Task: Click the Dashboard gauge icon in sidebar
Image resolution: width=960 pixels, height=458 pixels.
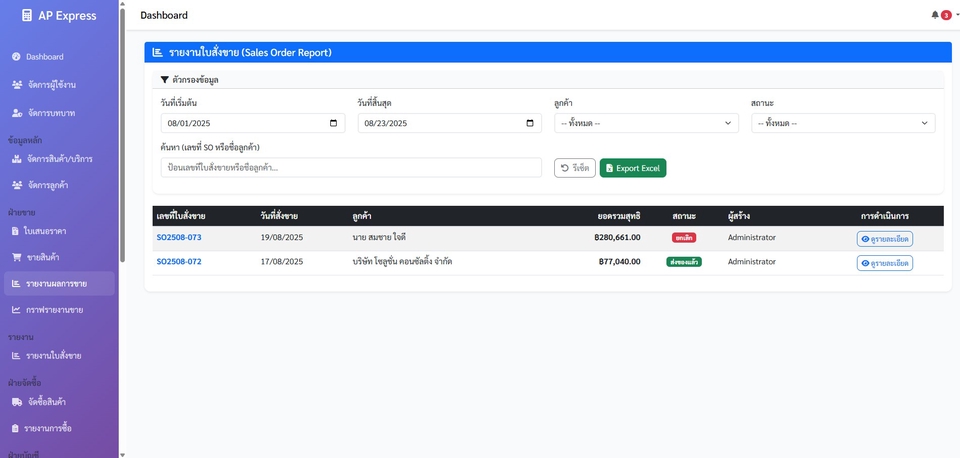Action: 16,57
